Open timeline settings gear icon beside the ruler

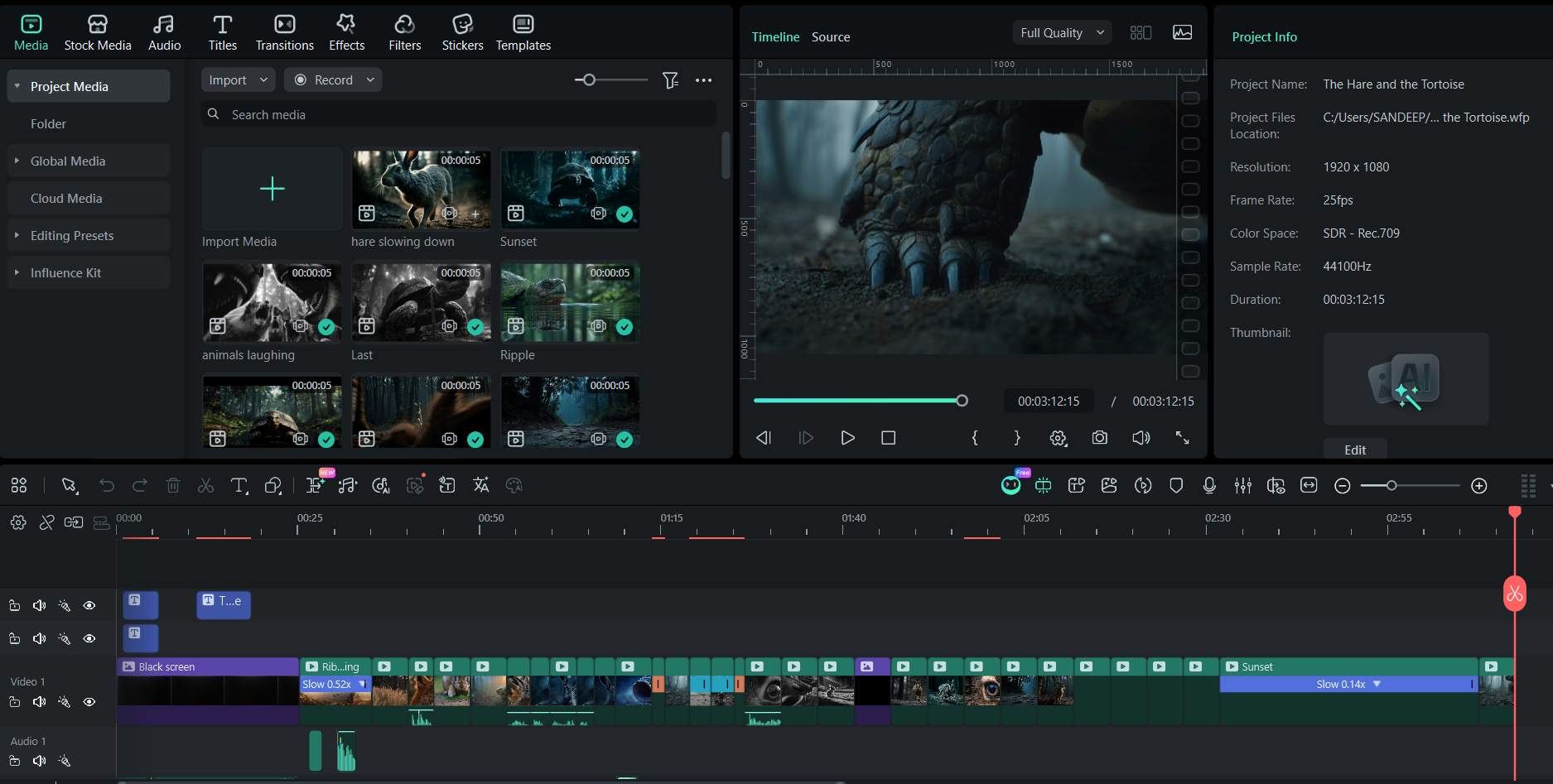point(18,522)
